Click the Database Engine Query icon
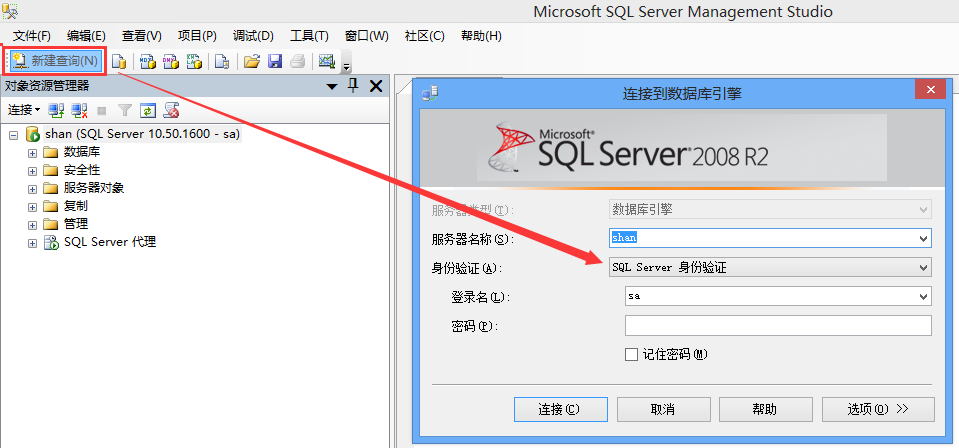 (119, 61)
